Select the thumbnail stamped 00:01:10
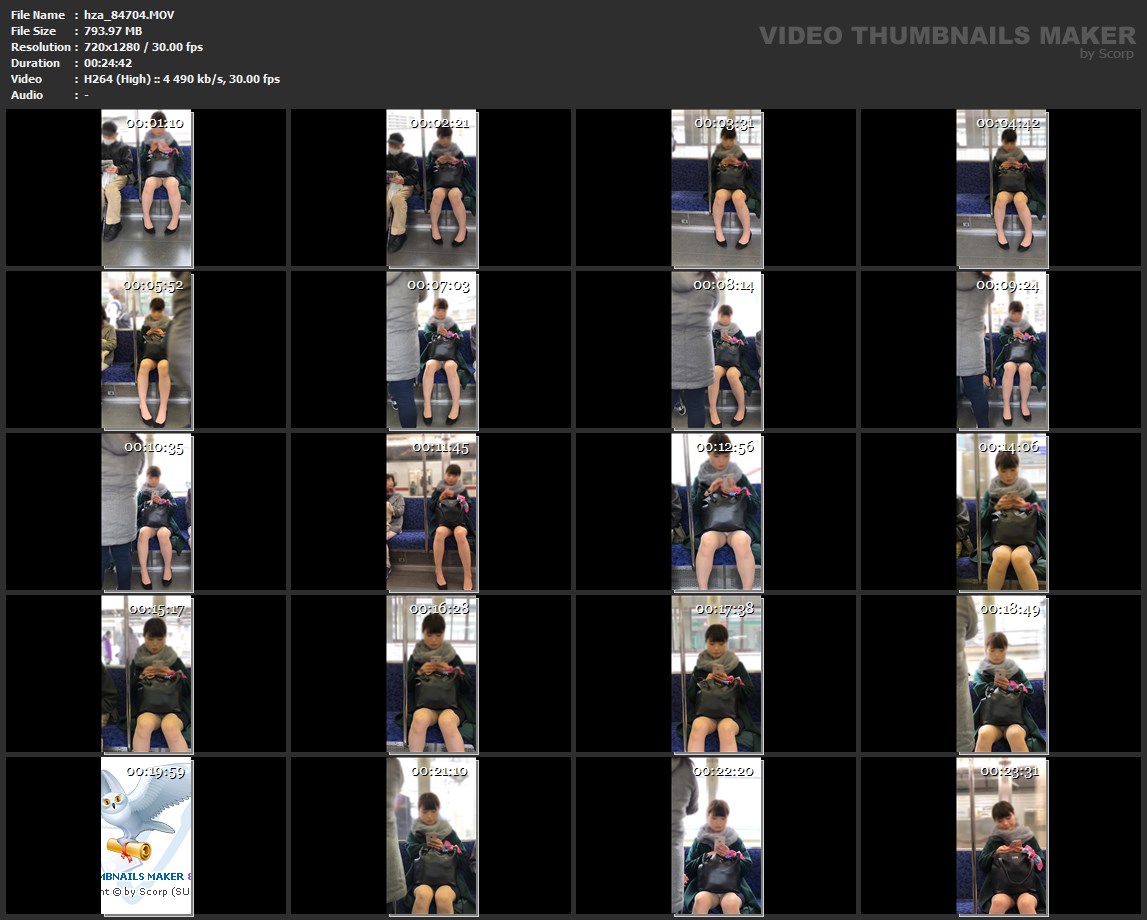 click(146, 189)
